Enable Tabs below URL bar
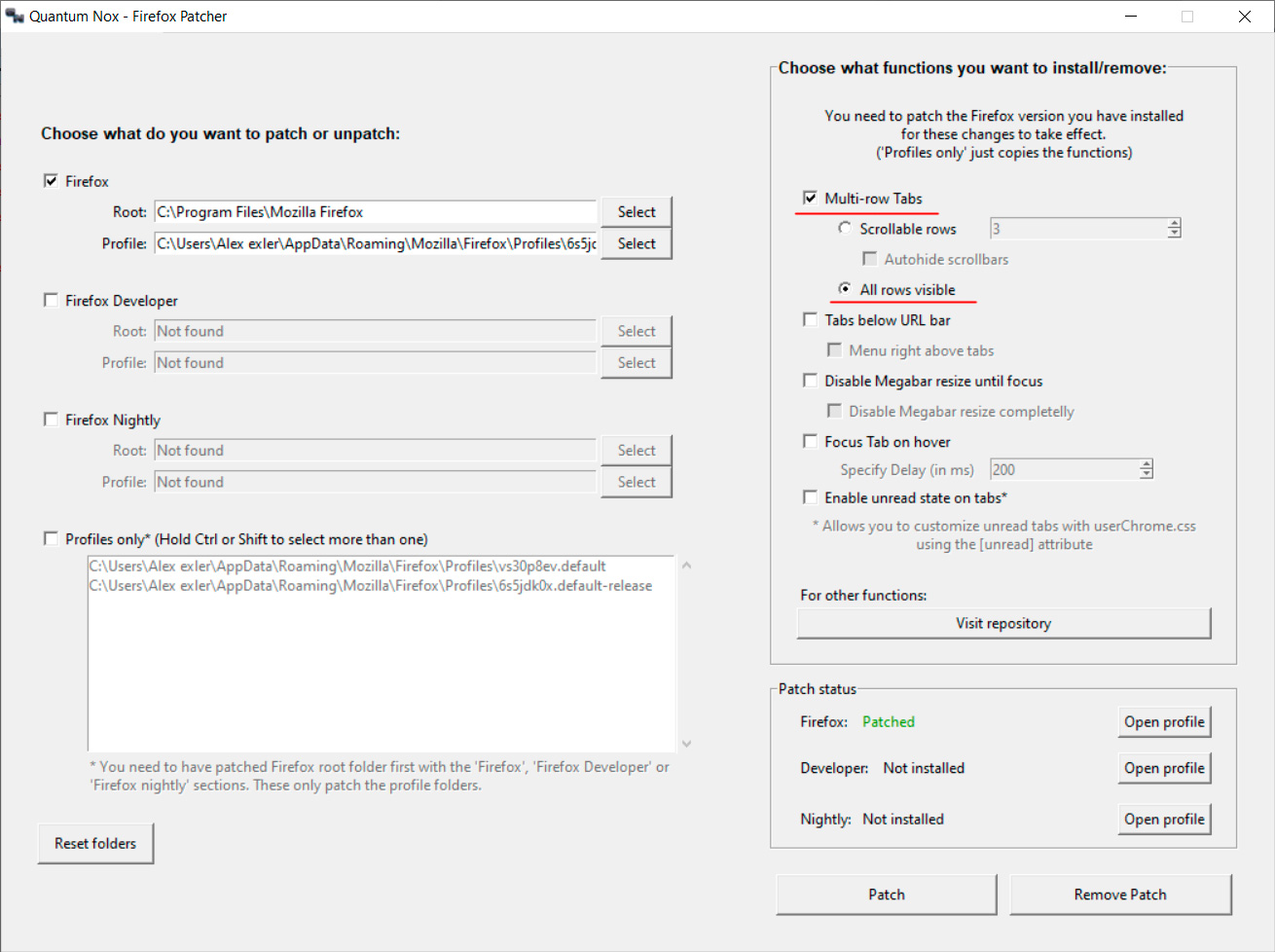This screenshot has height=952, width=1275. pyautogui.click(x=810, y=320)
